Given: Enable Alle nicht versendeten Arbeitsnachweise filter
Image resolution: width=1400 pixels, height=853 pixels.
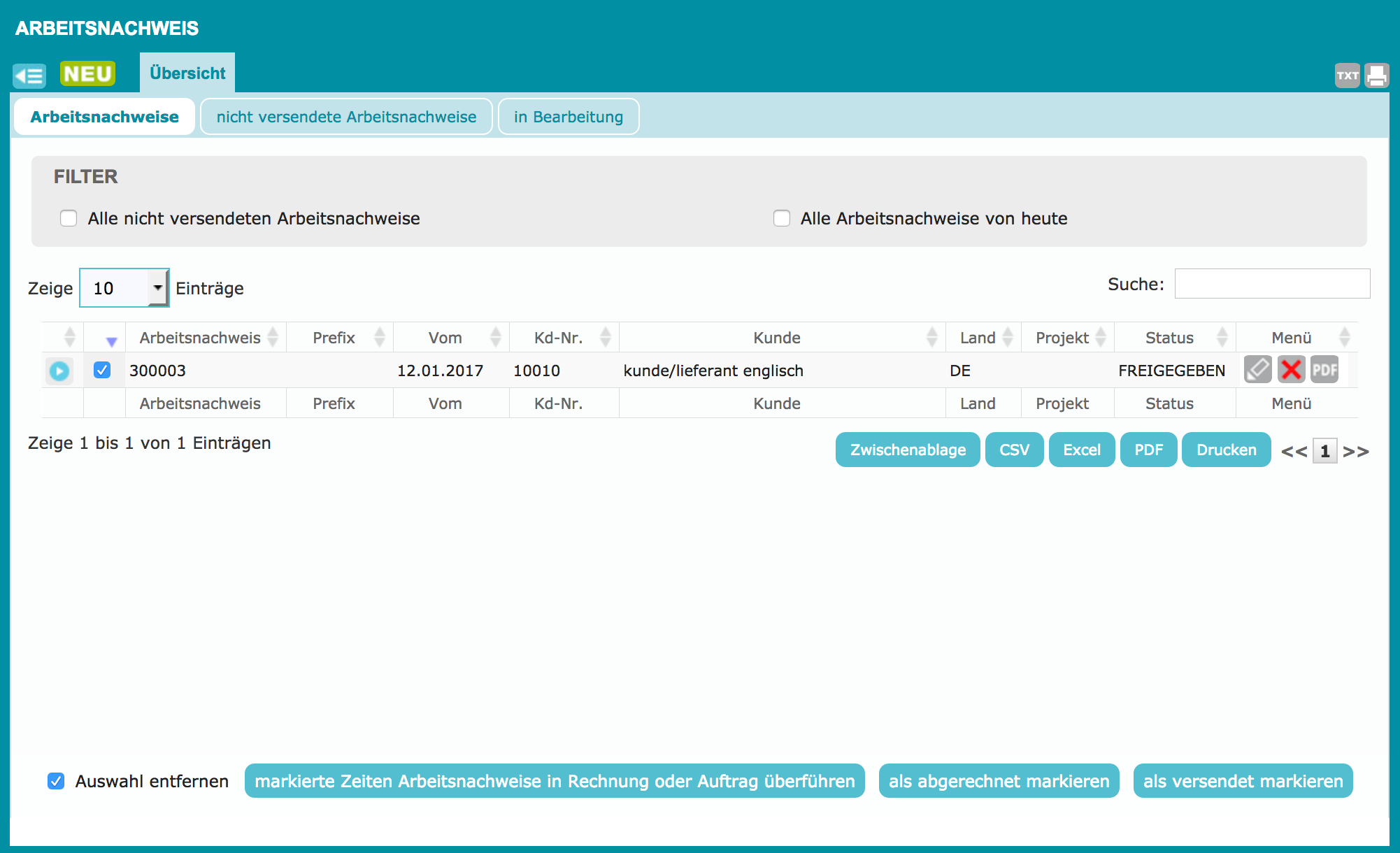Looking at the screenshot, I should (69, 218).
